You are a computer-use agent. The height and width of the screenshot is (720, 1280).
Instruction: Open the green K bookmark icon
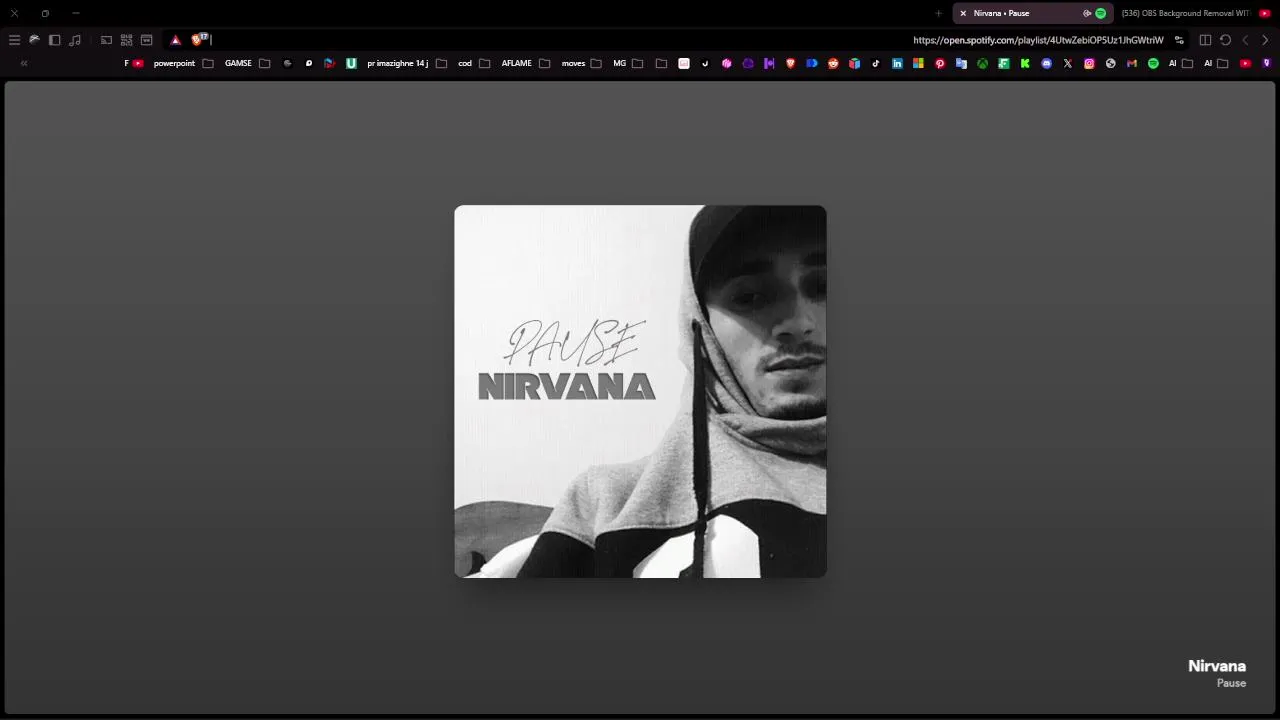coord(1025,63)
